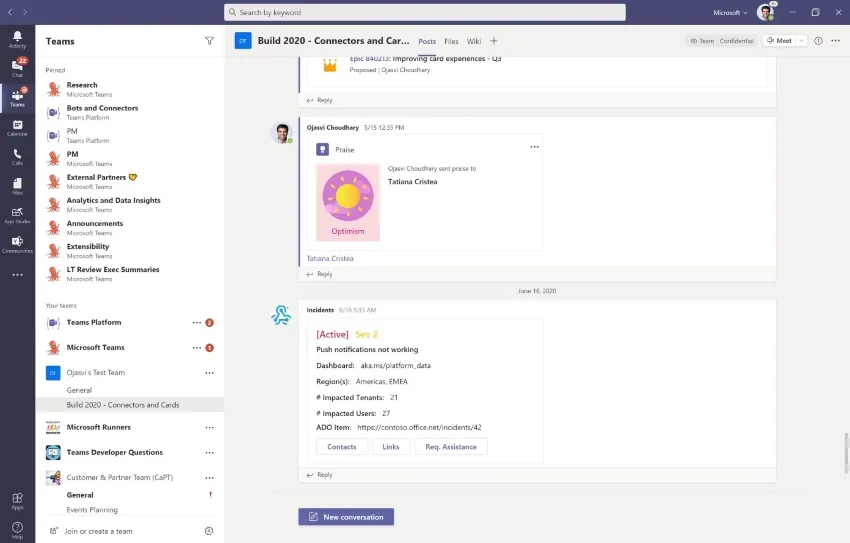Open App Studio from the app bar
Viewport: 850px width, 543px height.
[x=17, y=215]
